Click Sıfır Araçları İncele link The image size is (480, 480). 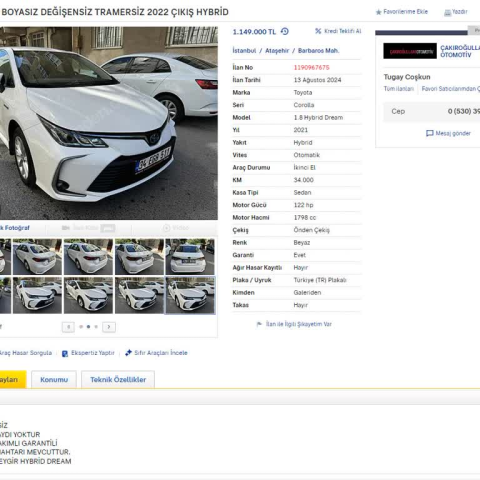point(161,353)
